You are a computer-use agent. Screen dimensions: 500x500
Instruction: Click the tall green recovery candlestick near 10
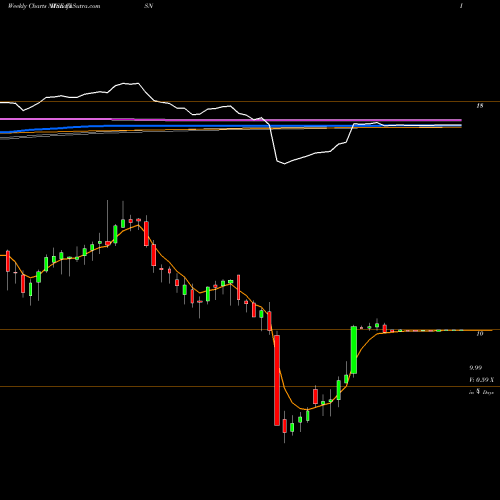tap(354, 350)
